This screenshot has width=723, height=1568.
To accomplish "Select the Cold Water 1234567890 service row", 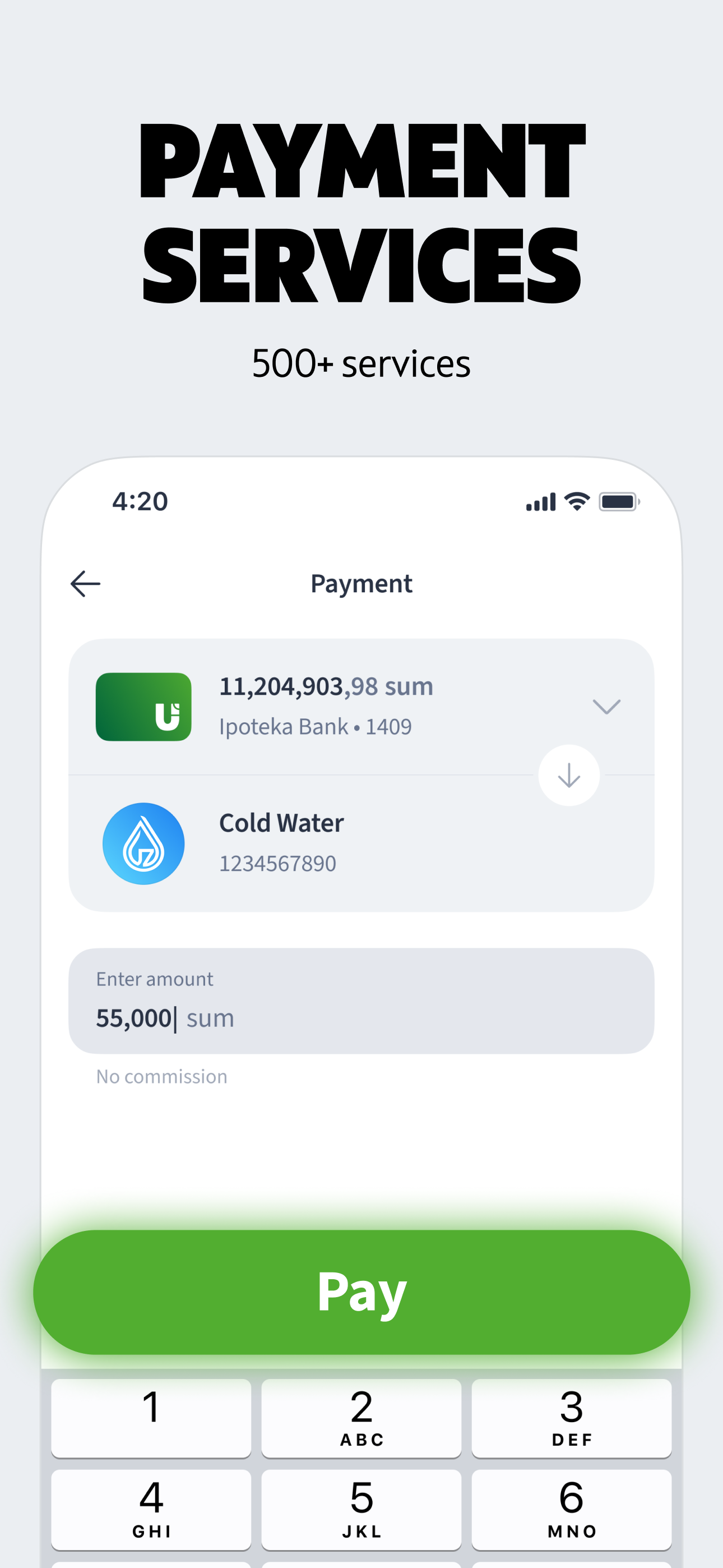I will pos(361,843).
